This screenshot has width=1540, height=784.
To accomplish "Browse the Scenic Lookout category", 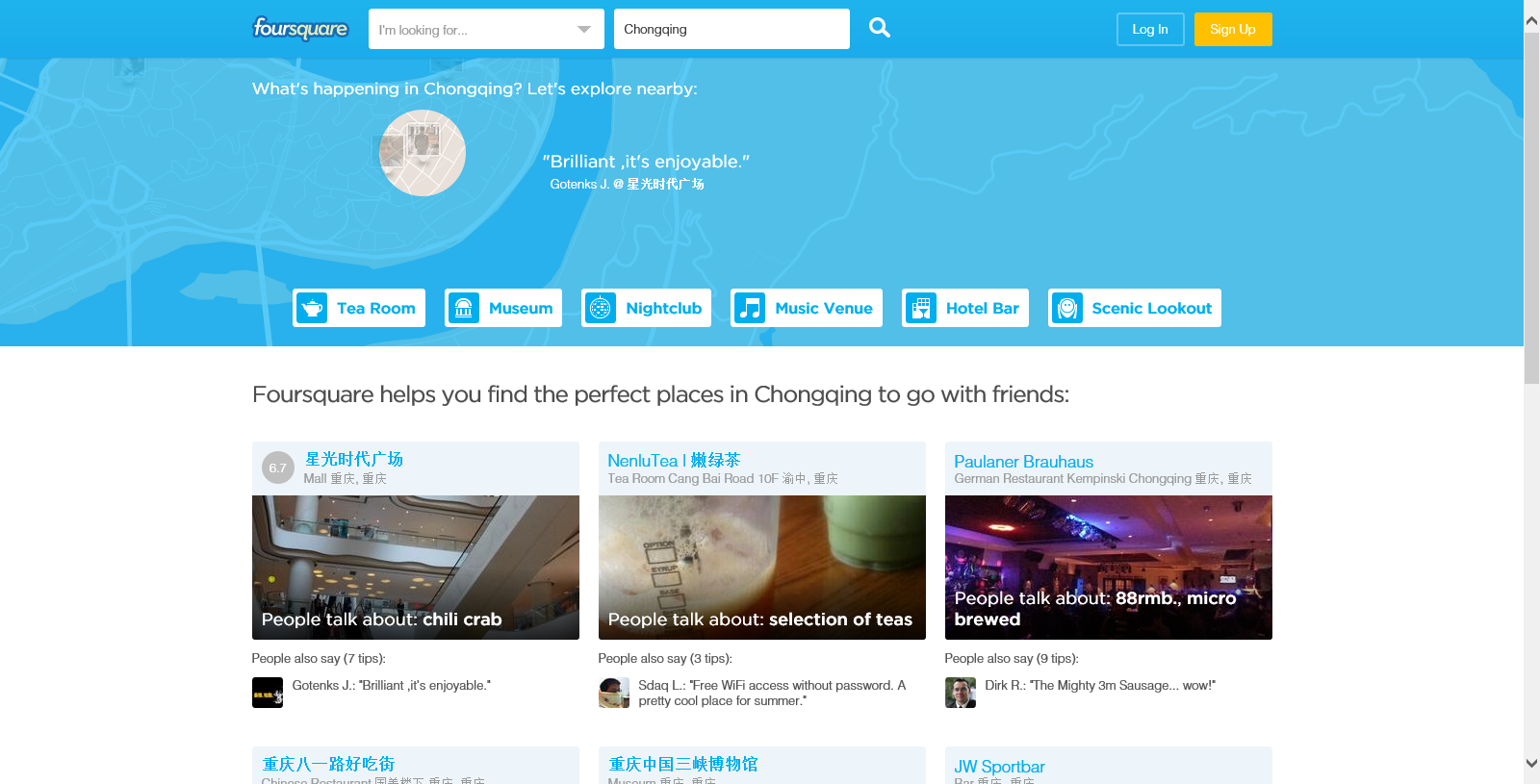I will pyautogui.click(x=1135, y=308).
